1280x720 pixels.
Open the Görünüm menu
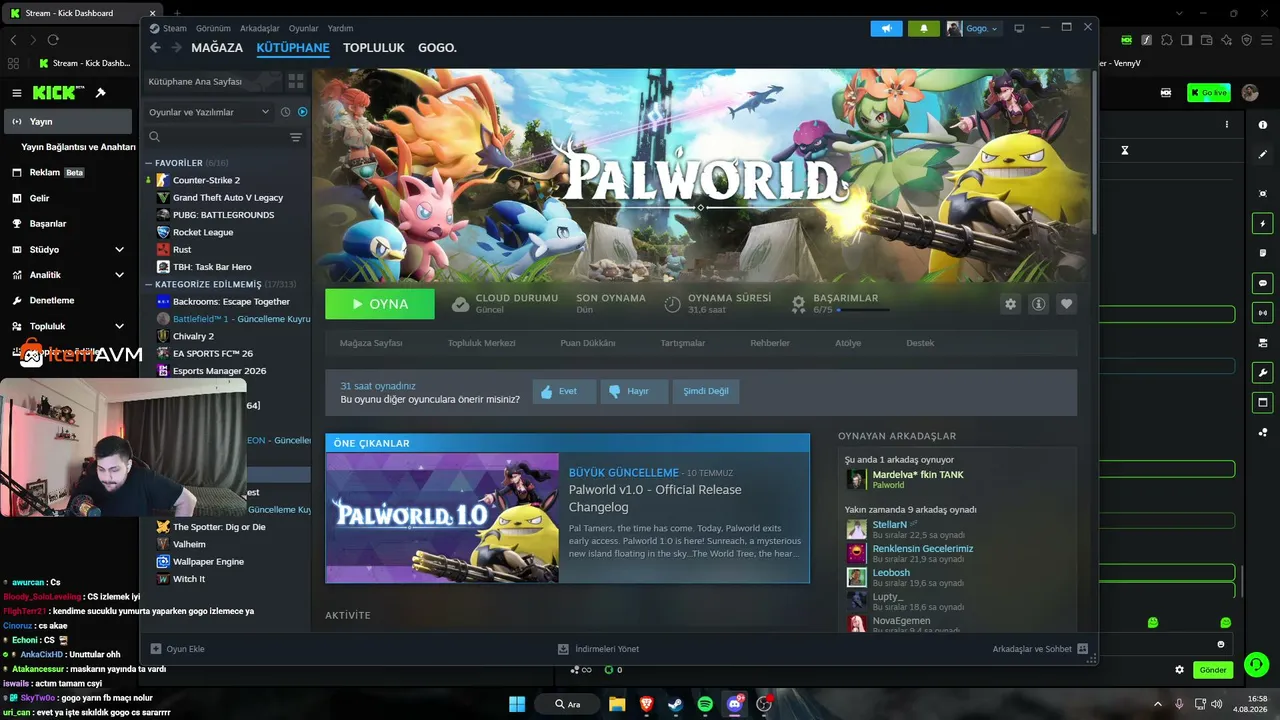213,28
